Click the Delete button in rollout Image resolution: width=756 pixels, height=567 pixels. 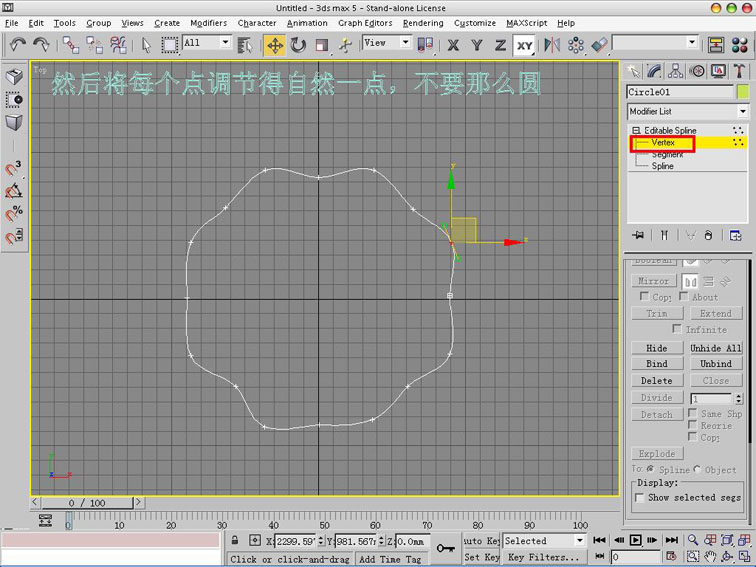pyautogui.click(x=657, y=381)
